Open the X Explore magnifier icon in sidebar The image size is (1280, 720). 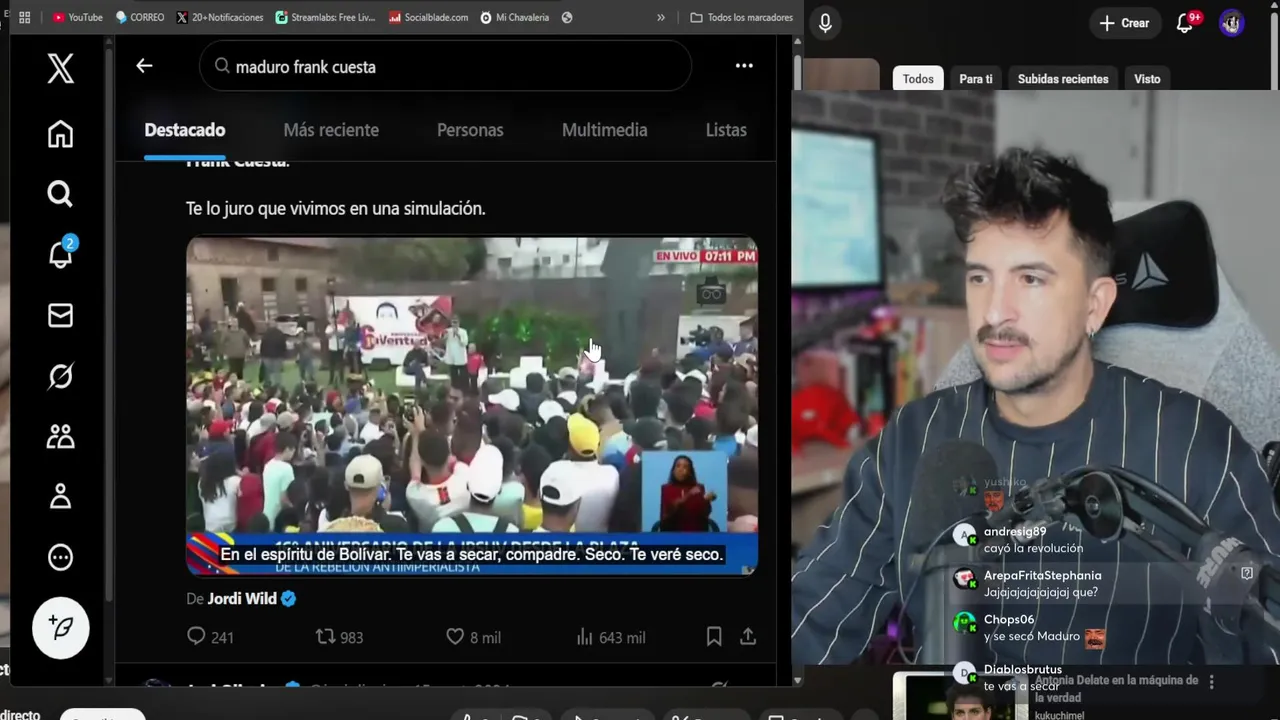[x=61, y=194]
